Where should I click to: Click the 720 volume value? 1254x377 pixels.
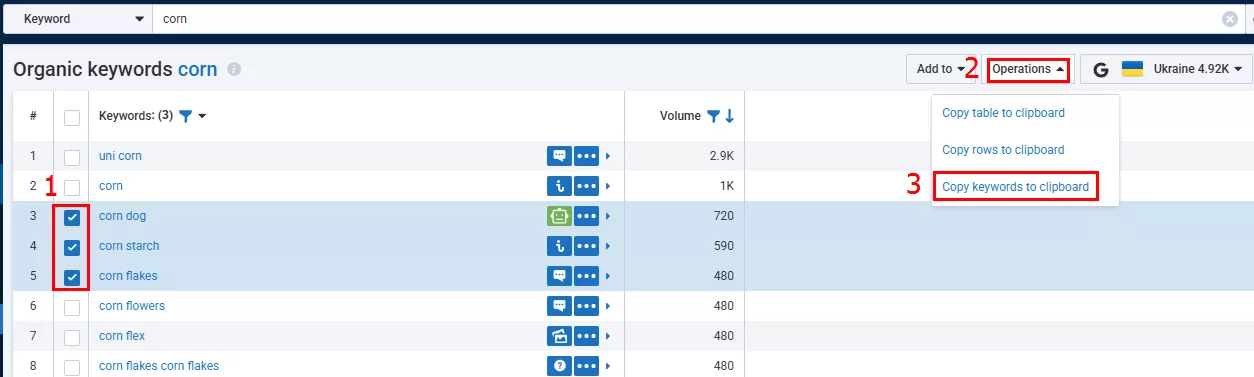coord(724,216)
